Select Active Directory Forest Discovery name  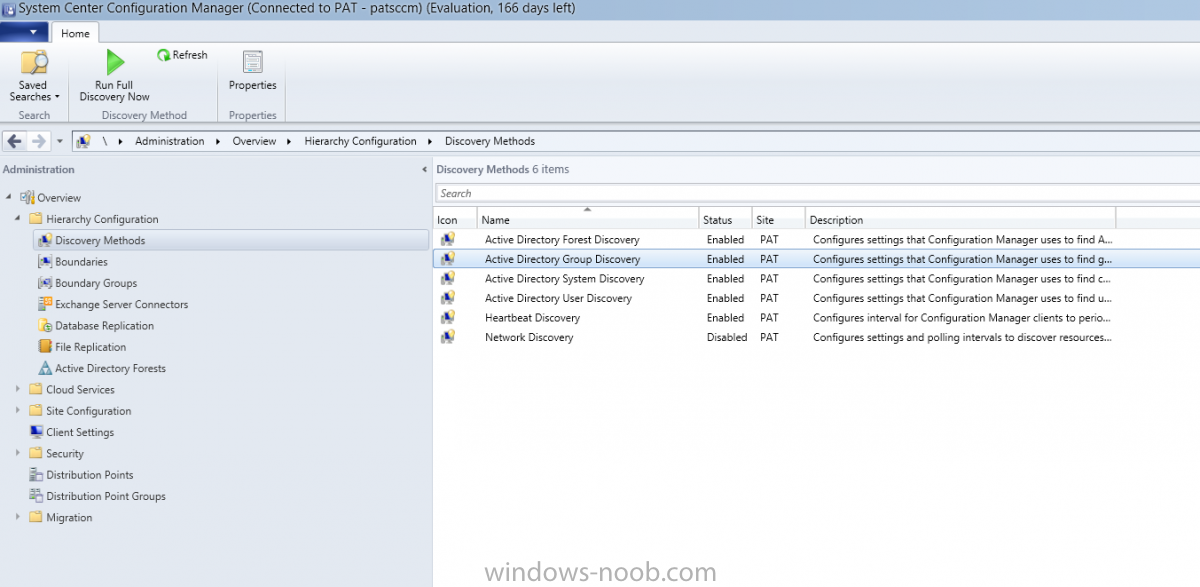click(562, 240)
